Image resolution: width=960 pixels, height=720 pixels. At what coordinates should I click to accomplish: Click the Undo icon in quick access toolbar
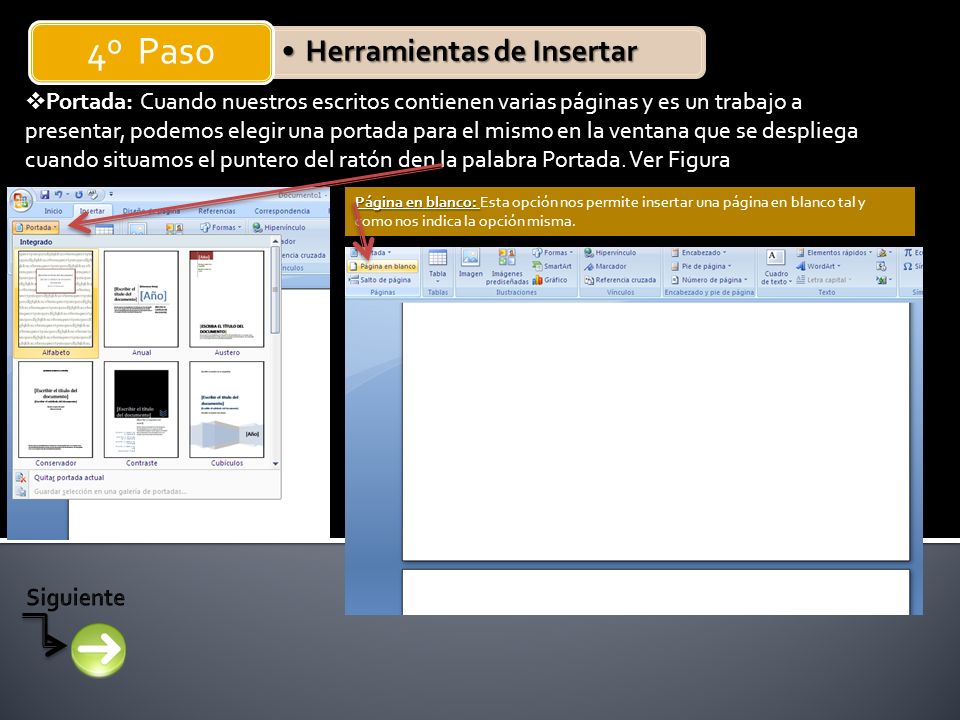click(59, 195)
